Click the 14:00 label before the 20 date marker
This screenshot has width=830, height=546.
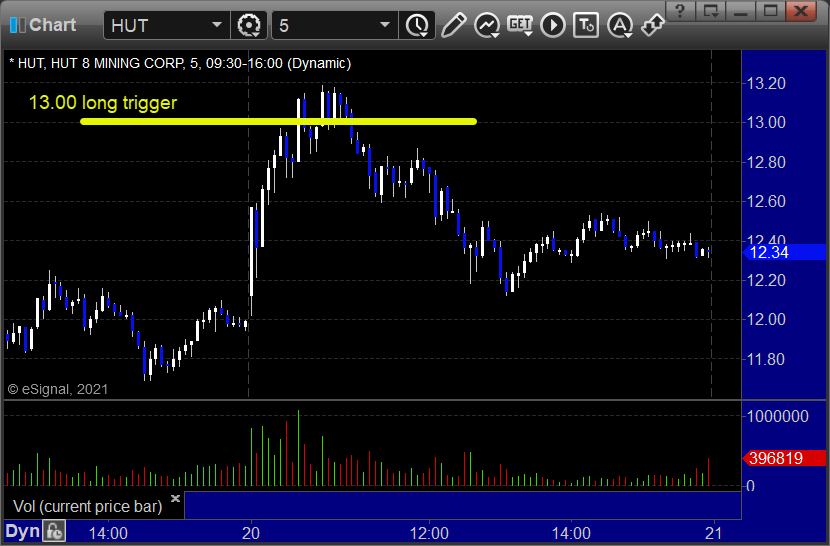(108, 533)
